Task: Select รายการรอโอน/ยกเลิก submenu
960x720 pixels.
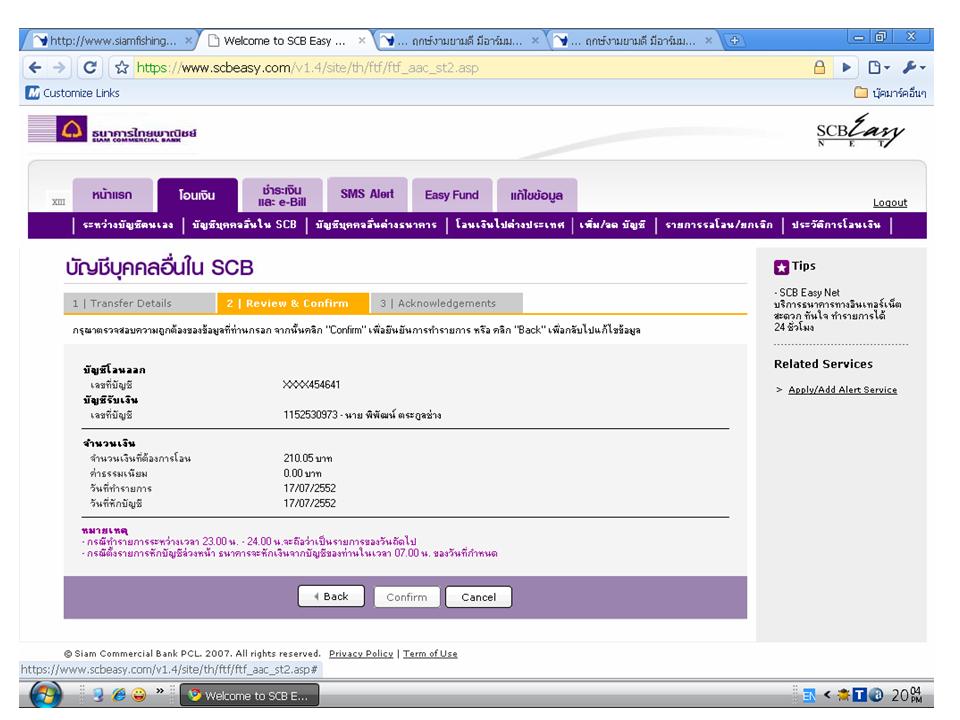Action: click(719, 225)
